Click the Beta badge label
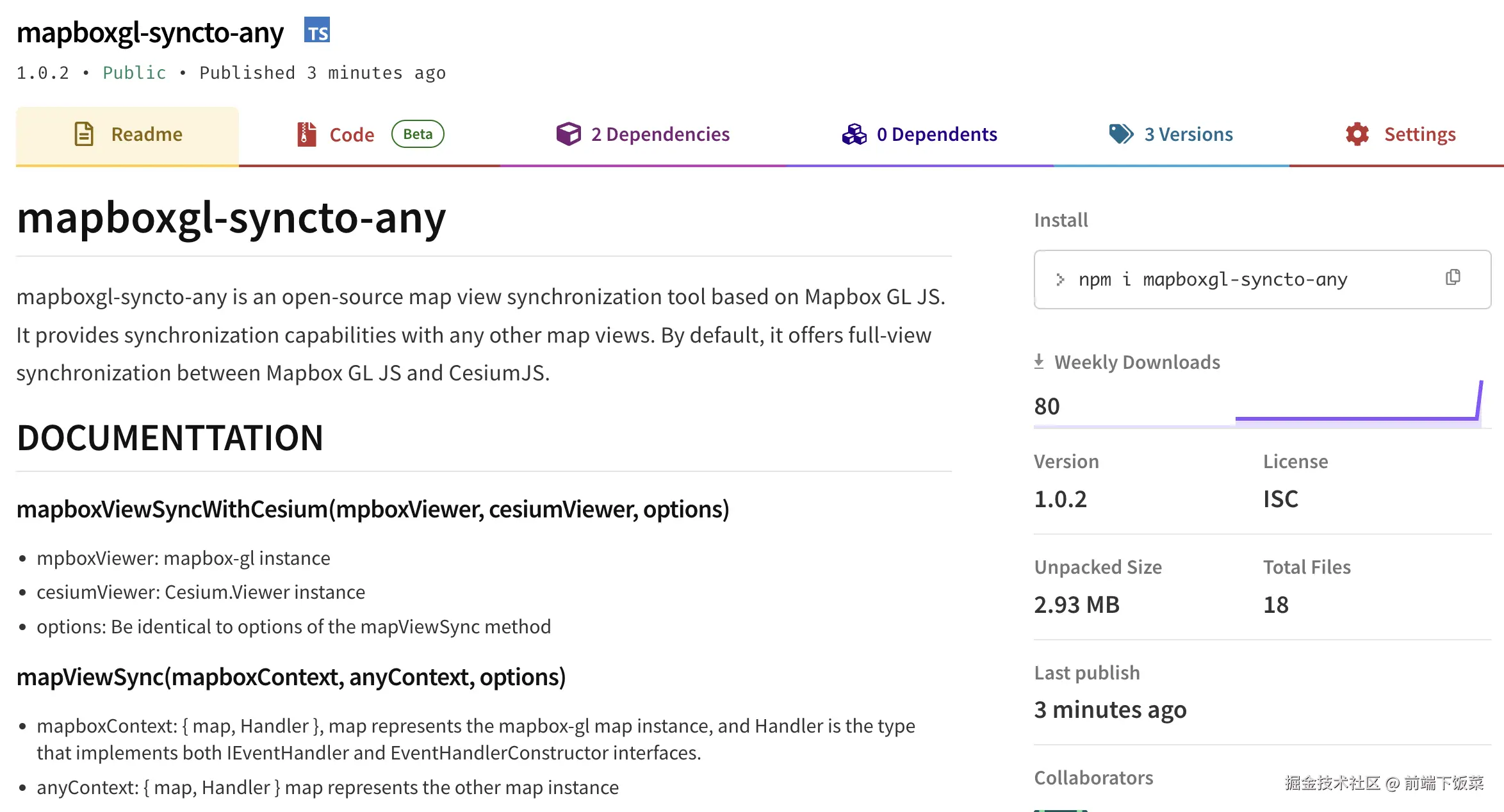This screenshot has width=1504, height=812. [x=418, y=134]
